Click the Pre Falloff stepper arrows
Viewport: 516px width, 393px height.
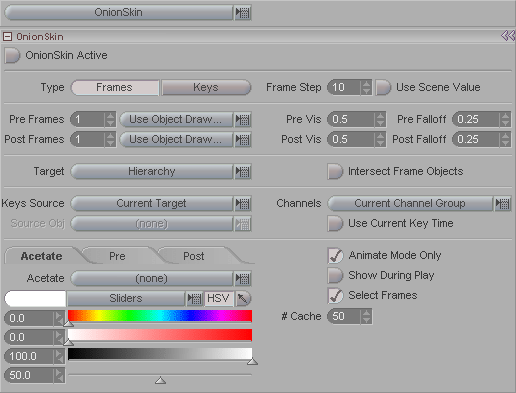point(505,119)
